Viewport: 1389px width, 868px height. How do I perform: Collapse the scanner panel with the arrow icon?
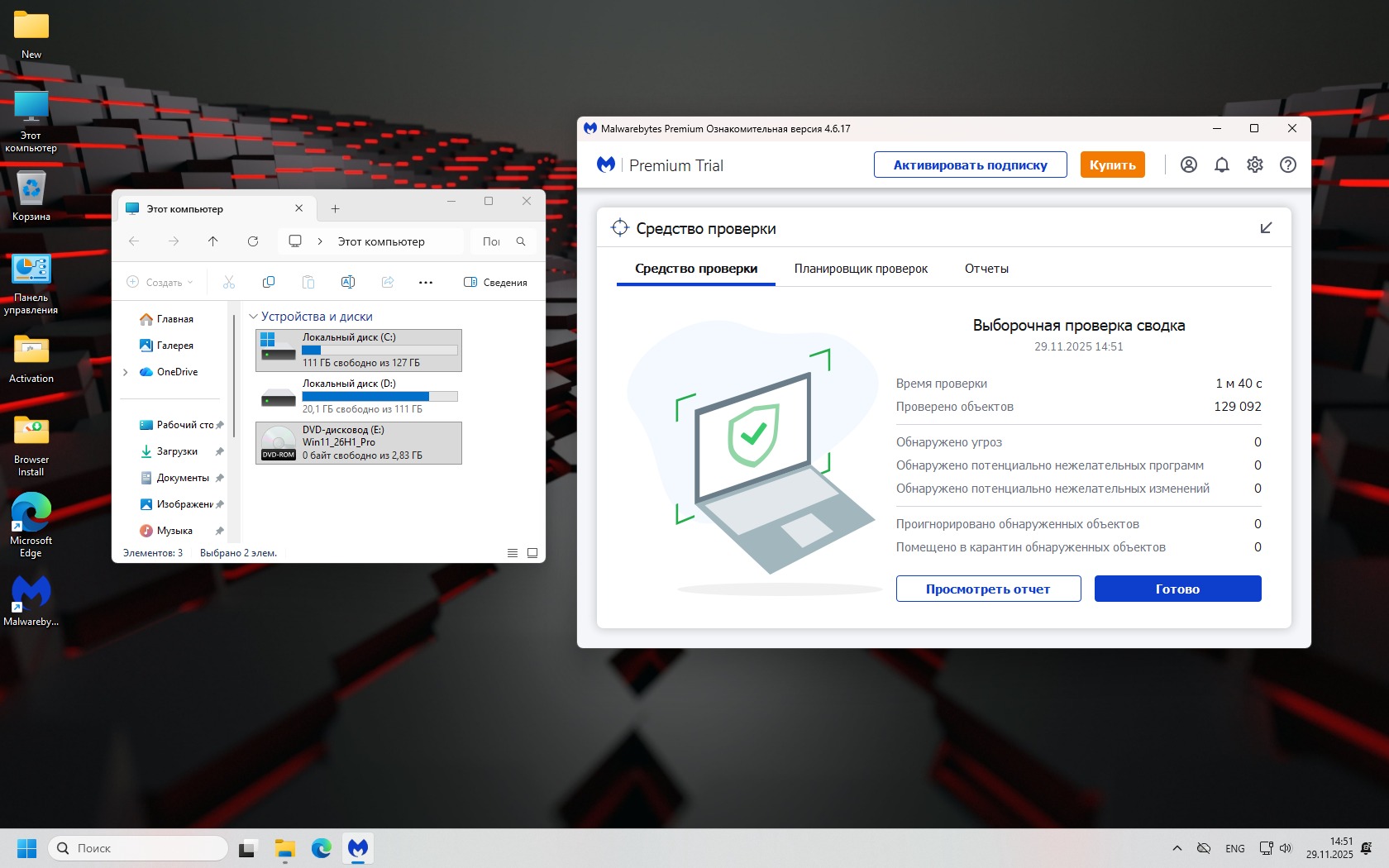tap(1265, 228)
